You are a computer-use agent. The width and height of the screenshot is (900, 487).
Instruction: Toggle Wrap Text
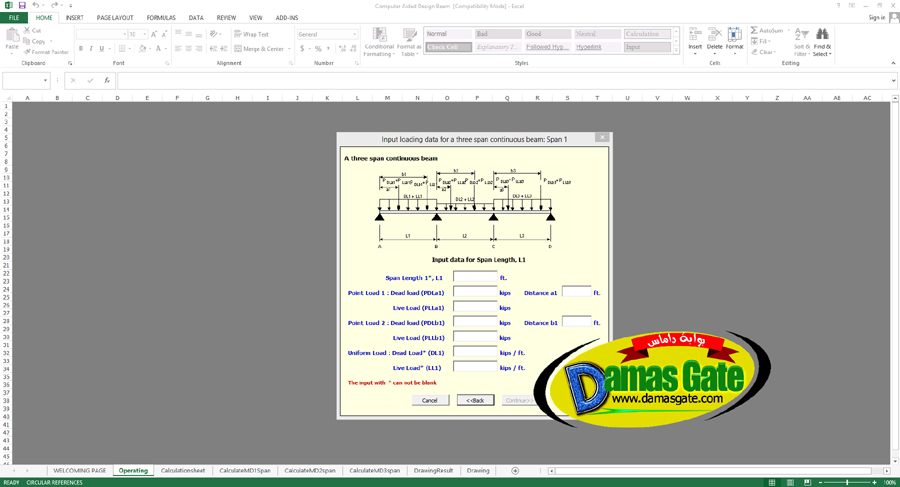click(x=251, y=34)
